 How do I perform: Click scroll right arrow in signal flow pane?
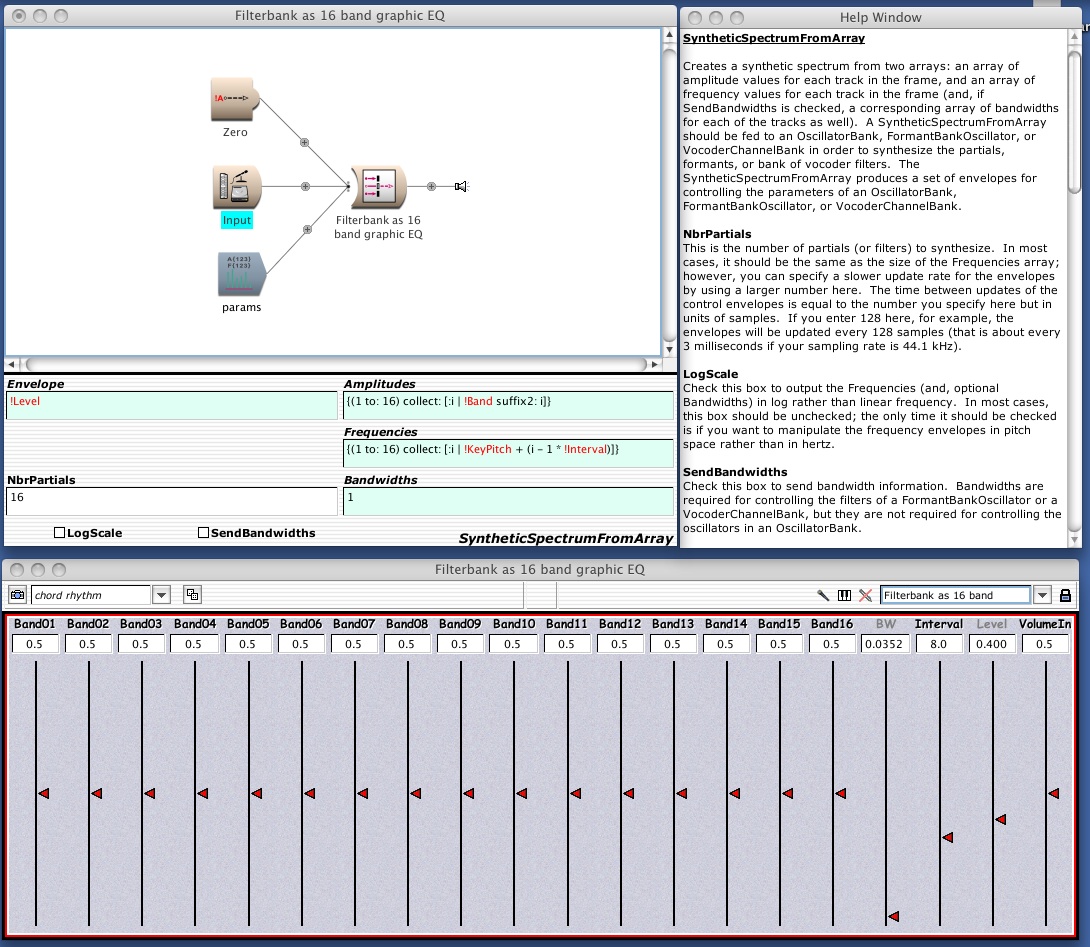click(654, 364)
